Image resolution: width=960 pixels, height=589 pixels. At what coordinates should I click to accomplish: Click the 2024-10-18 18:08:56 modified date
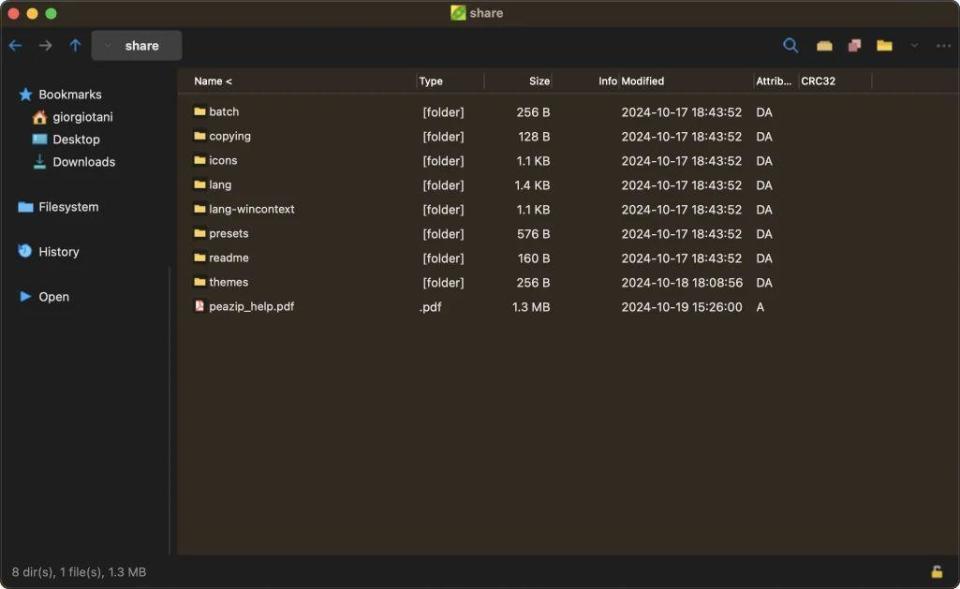point(682,283)
